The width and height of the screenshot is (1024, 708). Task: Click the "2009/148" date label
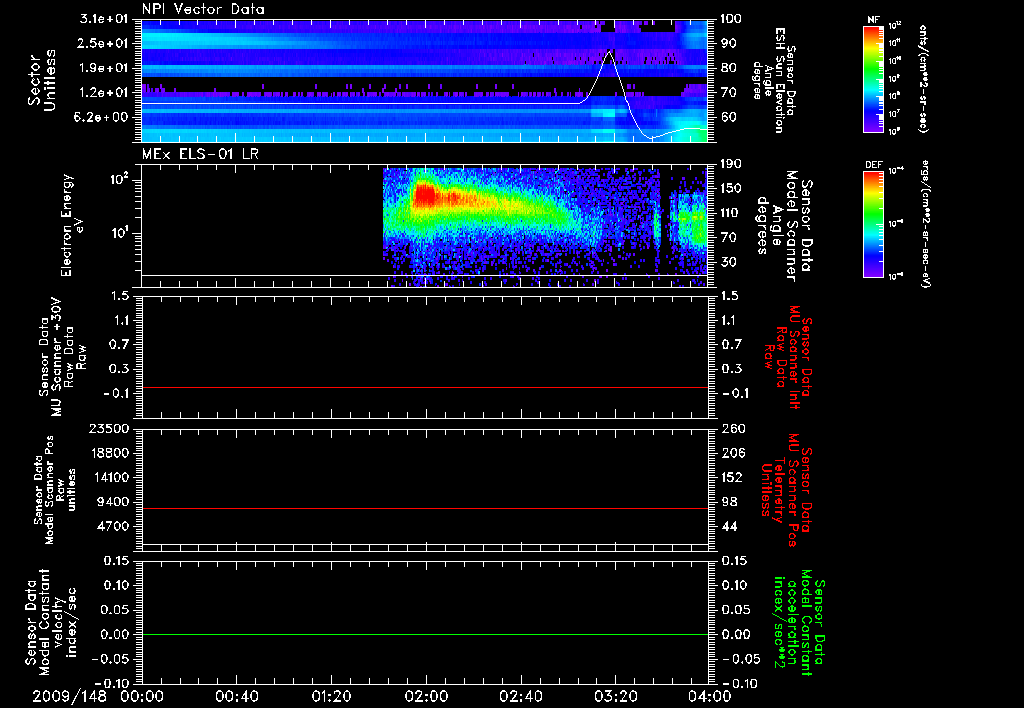[70, 696]
